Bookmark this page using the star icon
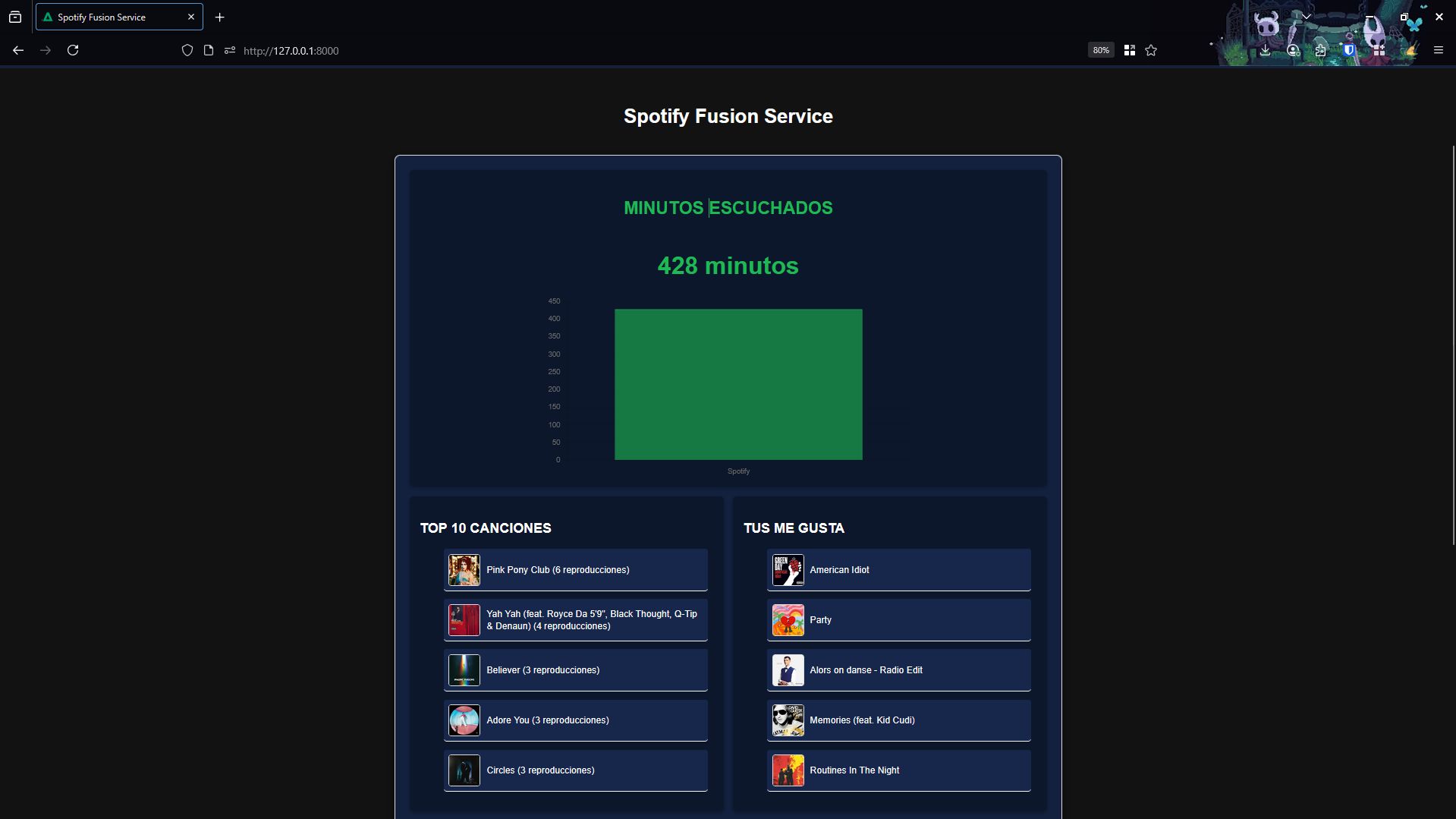 [1150, 50]
